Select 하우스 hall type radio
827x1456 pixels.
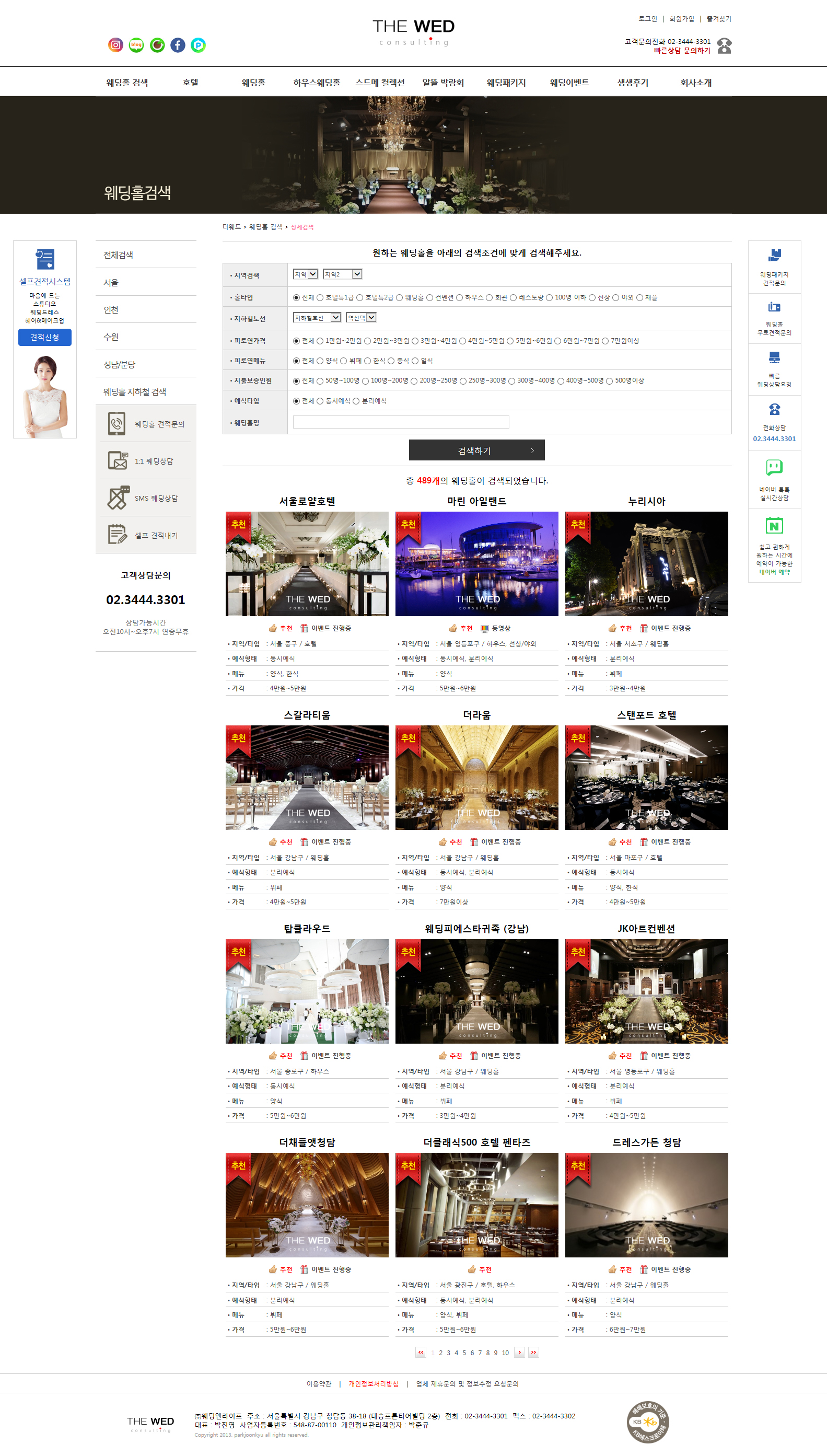point(460,298)
